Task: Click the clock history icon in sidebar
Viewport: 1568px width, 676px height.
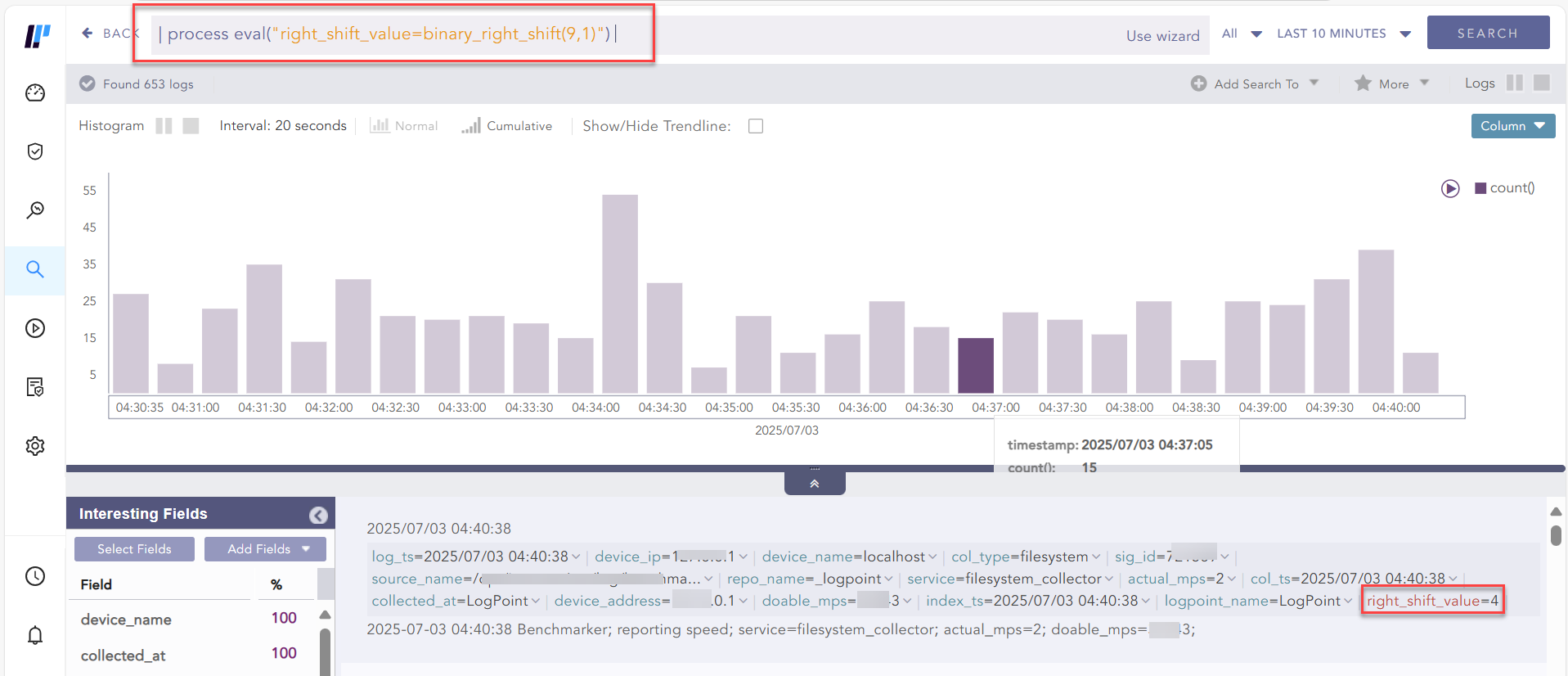Action: tap(35, 576)
